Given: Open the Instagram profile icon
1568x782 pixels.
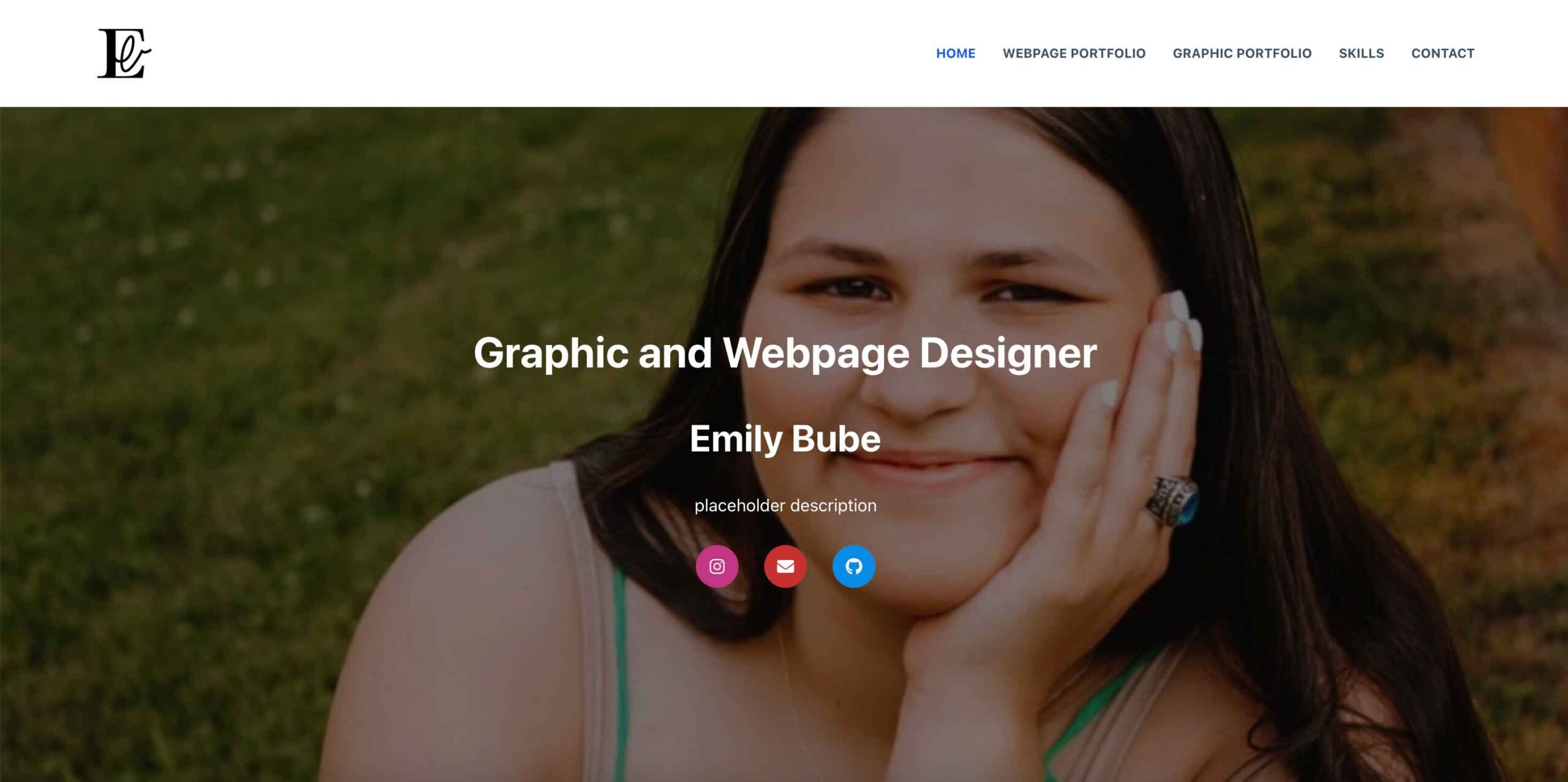Looking at the screenshot, I should (x=717, y=566).
